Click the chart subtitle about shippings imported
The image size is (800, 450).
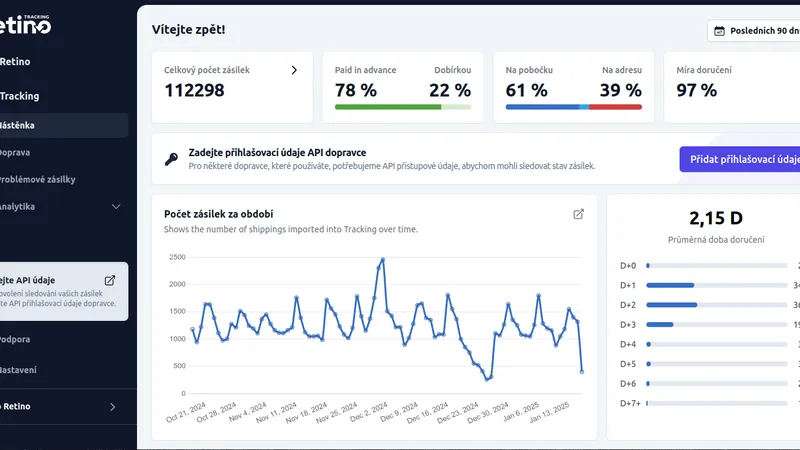291,230
